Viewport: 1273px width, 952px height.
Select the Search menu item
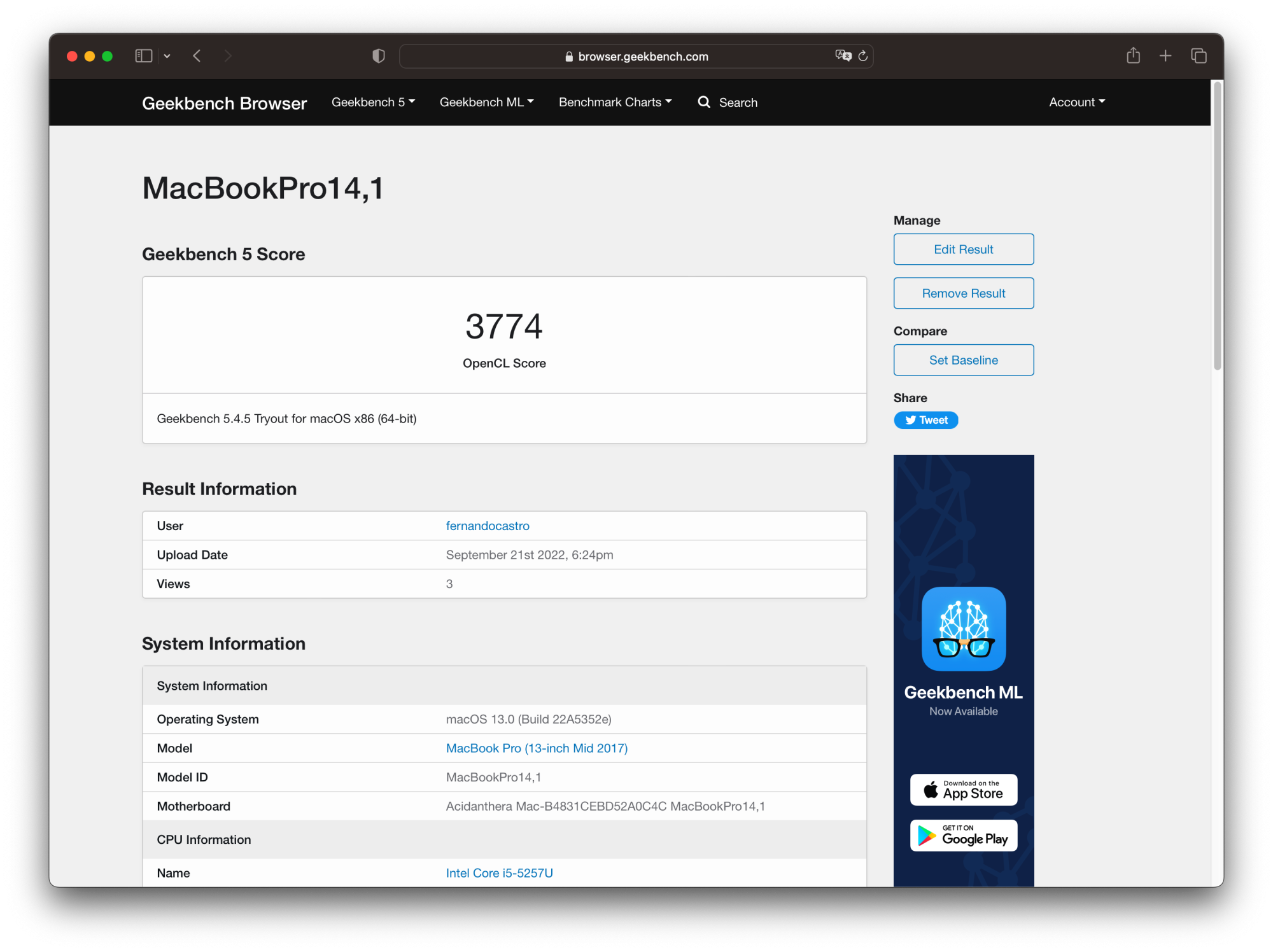pyautogui.click(x=729, y=101)
